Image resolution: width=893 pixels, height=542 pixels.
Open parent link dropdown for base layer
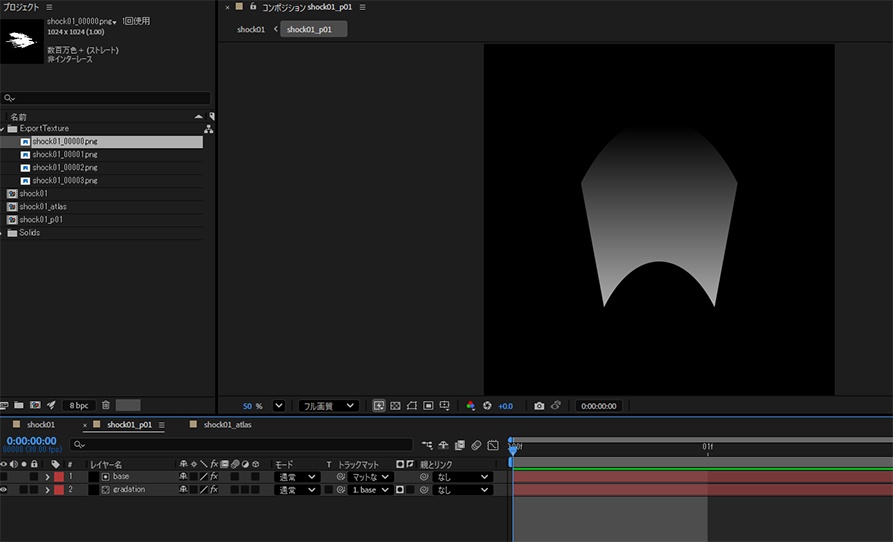point(462,477)
